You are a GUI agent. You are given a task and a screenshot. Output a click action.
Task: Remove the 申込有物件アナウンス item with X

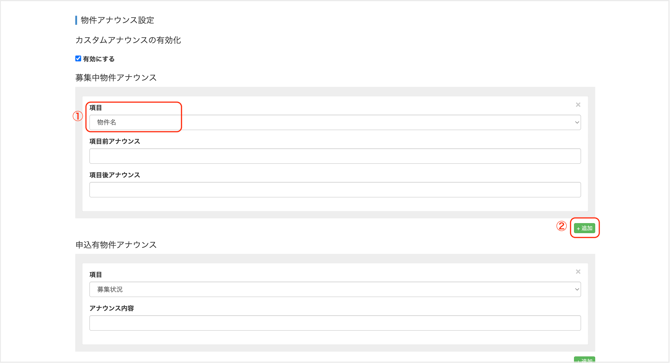pyautogui.click(x=578, y=272)
